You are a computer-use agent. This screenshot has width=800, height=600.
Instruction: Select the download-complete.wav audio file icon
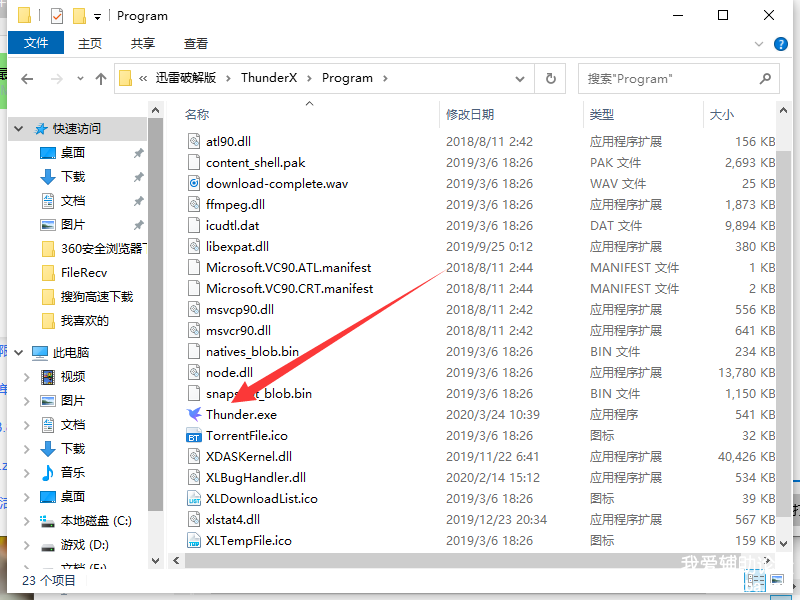tap(194, 184)
